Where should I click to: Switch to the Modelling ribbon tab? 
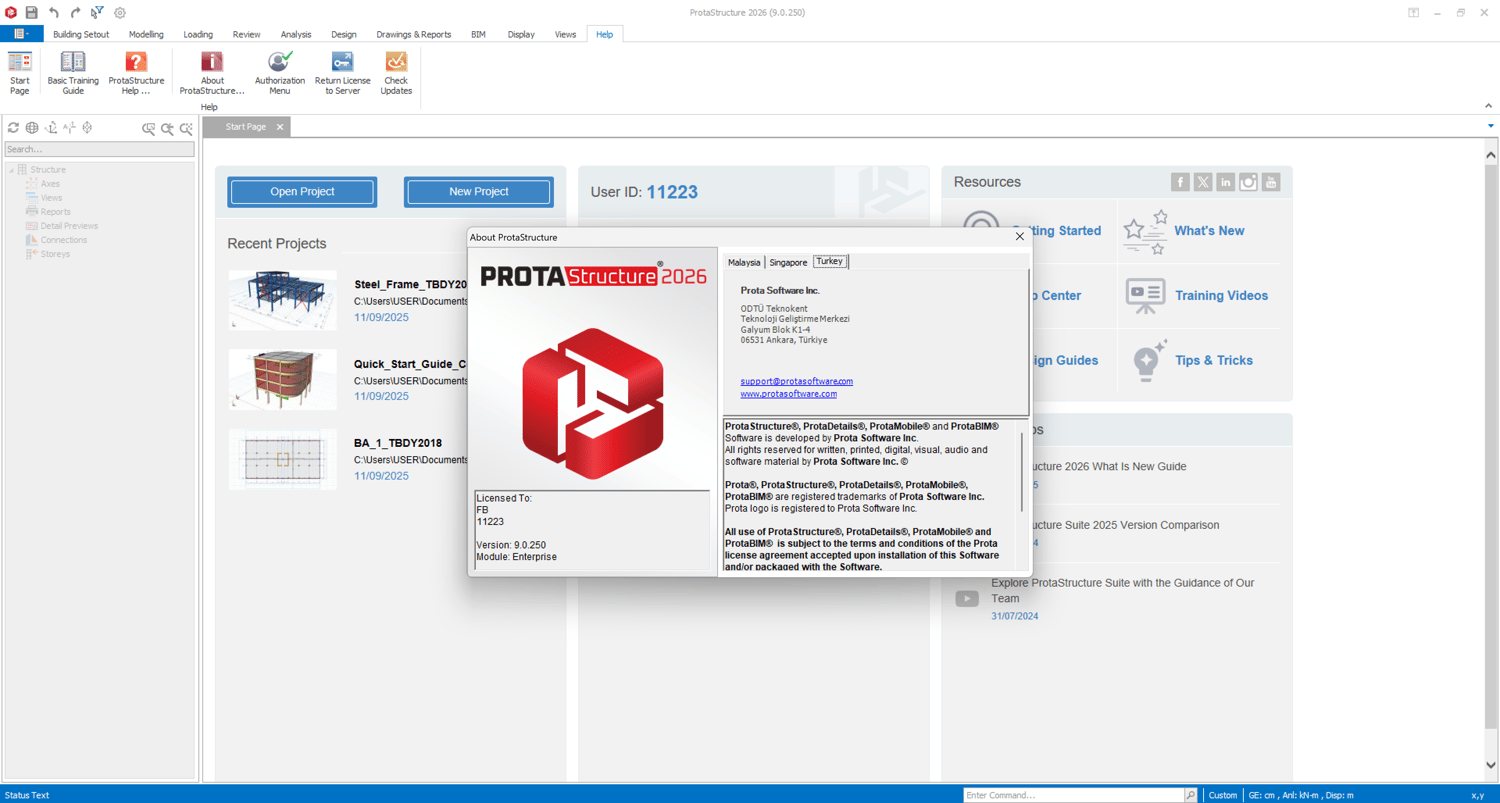[x=146, y=34]
